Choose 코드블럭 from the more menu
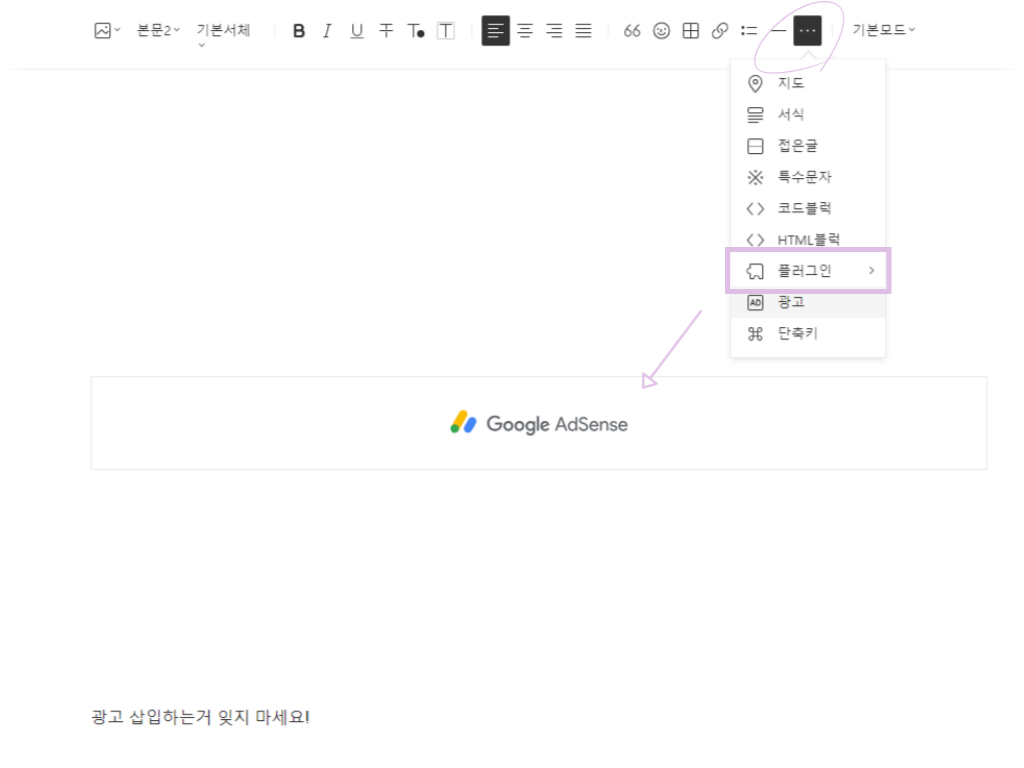The width and height of the screenshot is (1024, 768). pos(808,208)
